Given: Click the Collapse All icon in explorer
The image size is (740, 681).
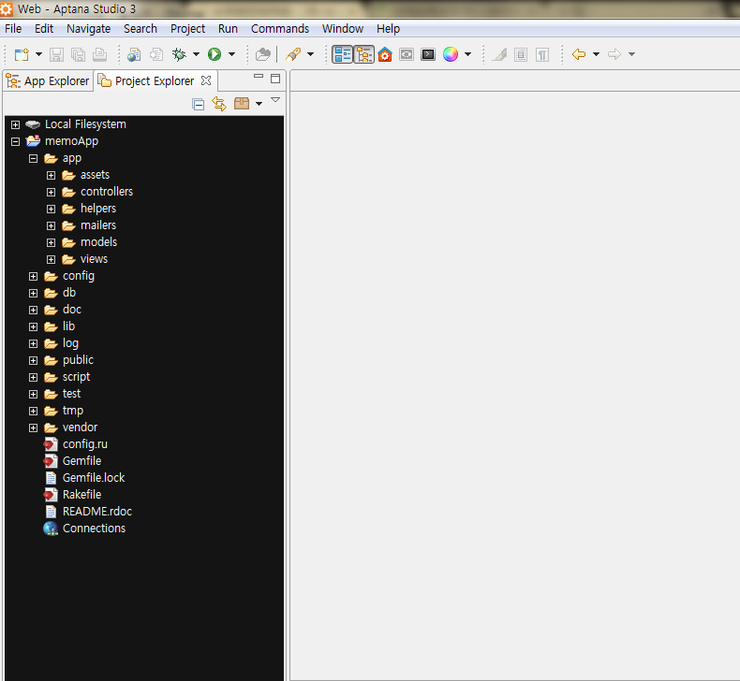Looking at the screenshot, I should pyautogui.click(x=199, y=104).
